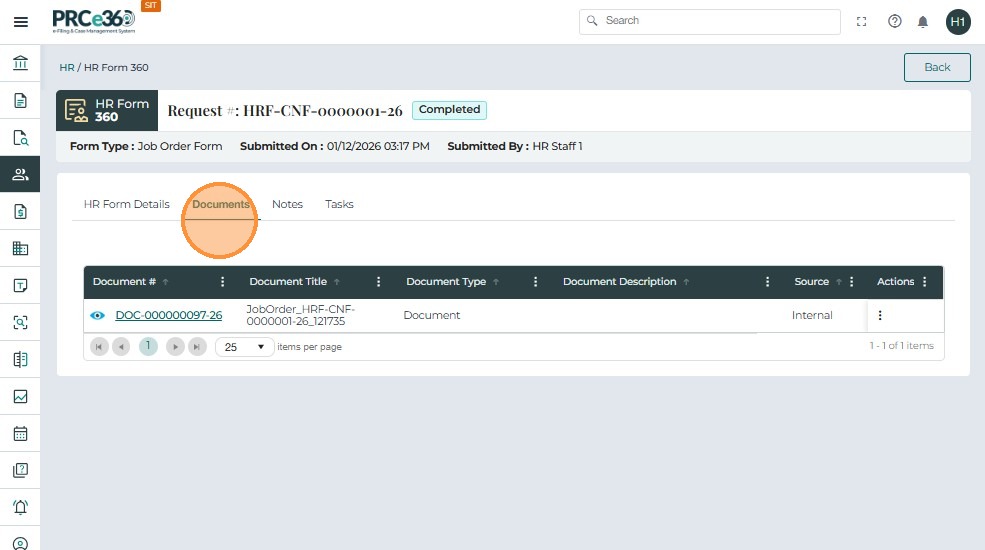Open the user profile sidebar icon
985x550 pixels.
(20, 543)
